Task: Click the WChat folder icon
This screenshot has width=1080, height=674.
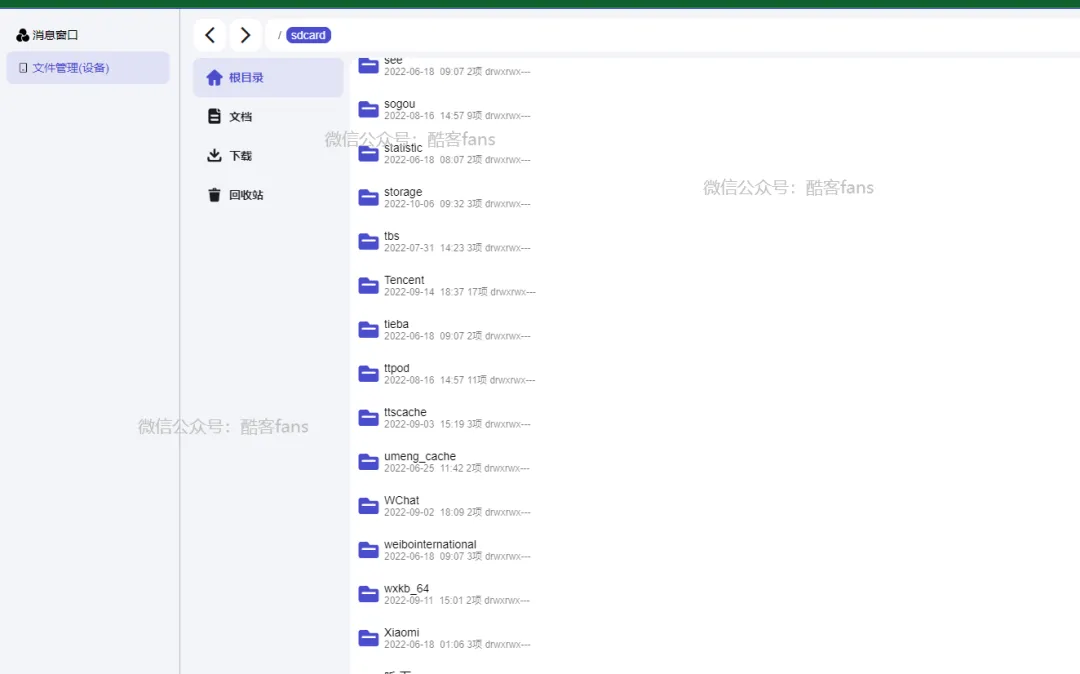Action: (368, 505)
